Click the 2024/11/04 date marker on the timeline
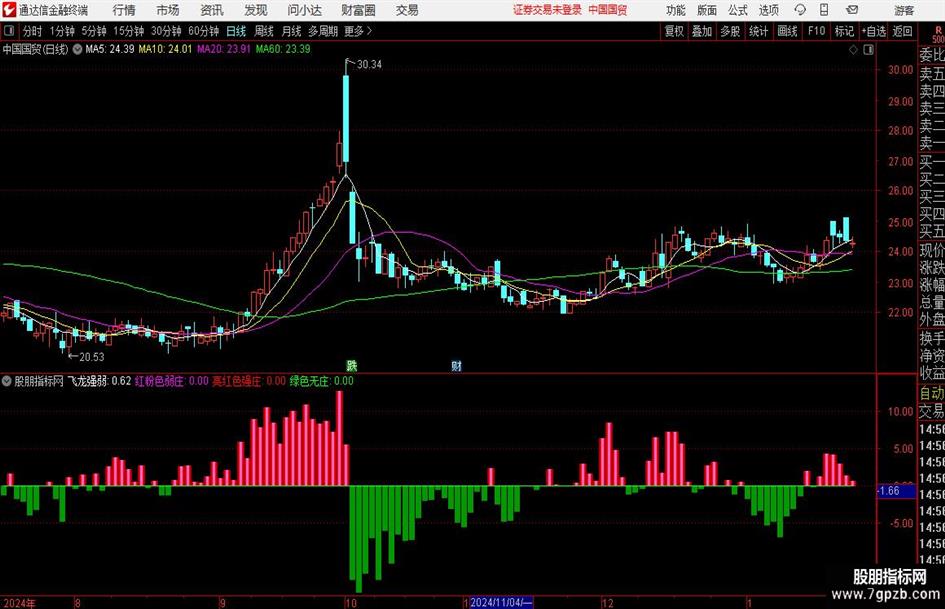Screen dimensions: 945x609 pyautogui.click(x=500, y=602)
